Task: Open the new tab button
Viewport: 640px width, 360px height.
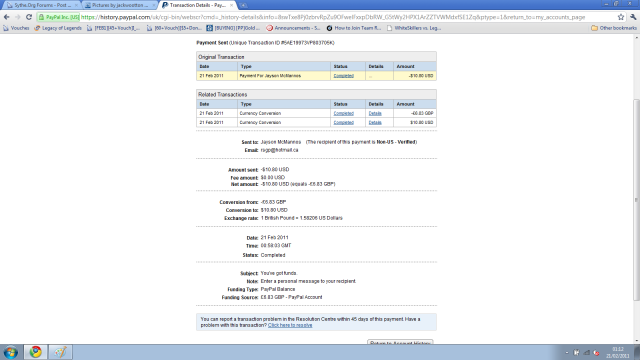Action: click(x=243, y=5)
